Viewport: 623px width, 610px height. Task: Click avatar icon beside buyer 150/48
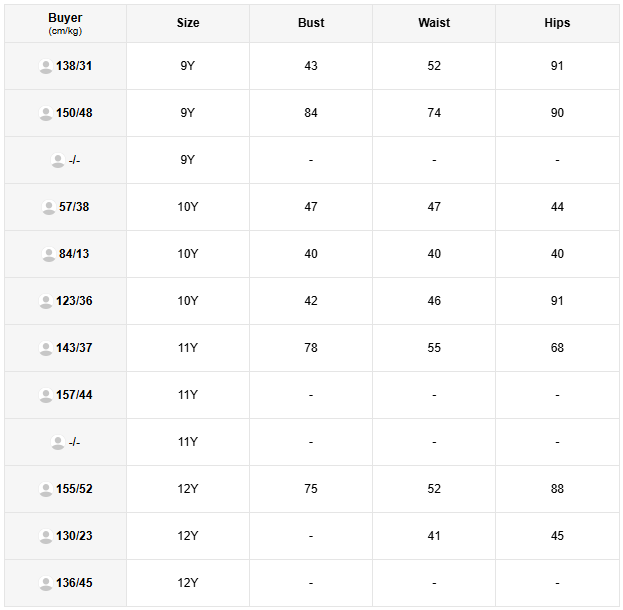coord(46,113)
